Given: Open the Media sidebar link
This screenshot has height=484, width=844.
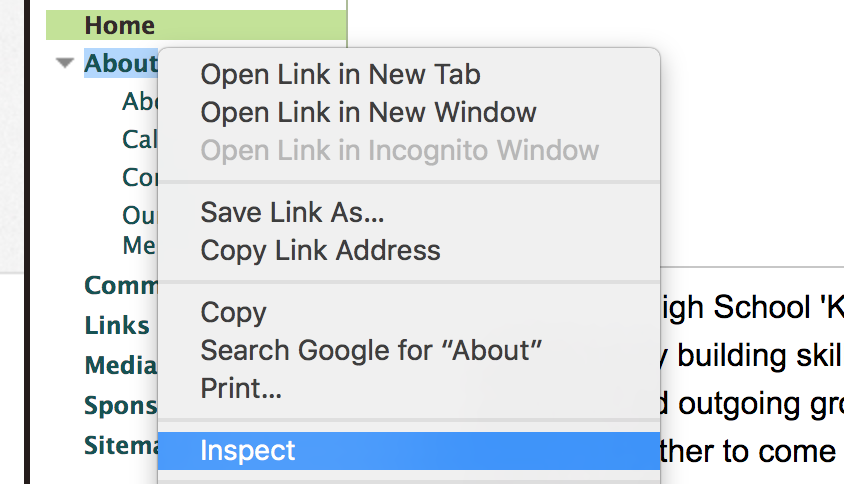Looking at the screenshot, I should coord(121,365).
